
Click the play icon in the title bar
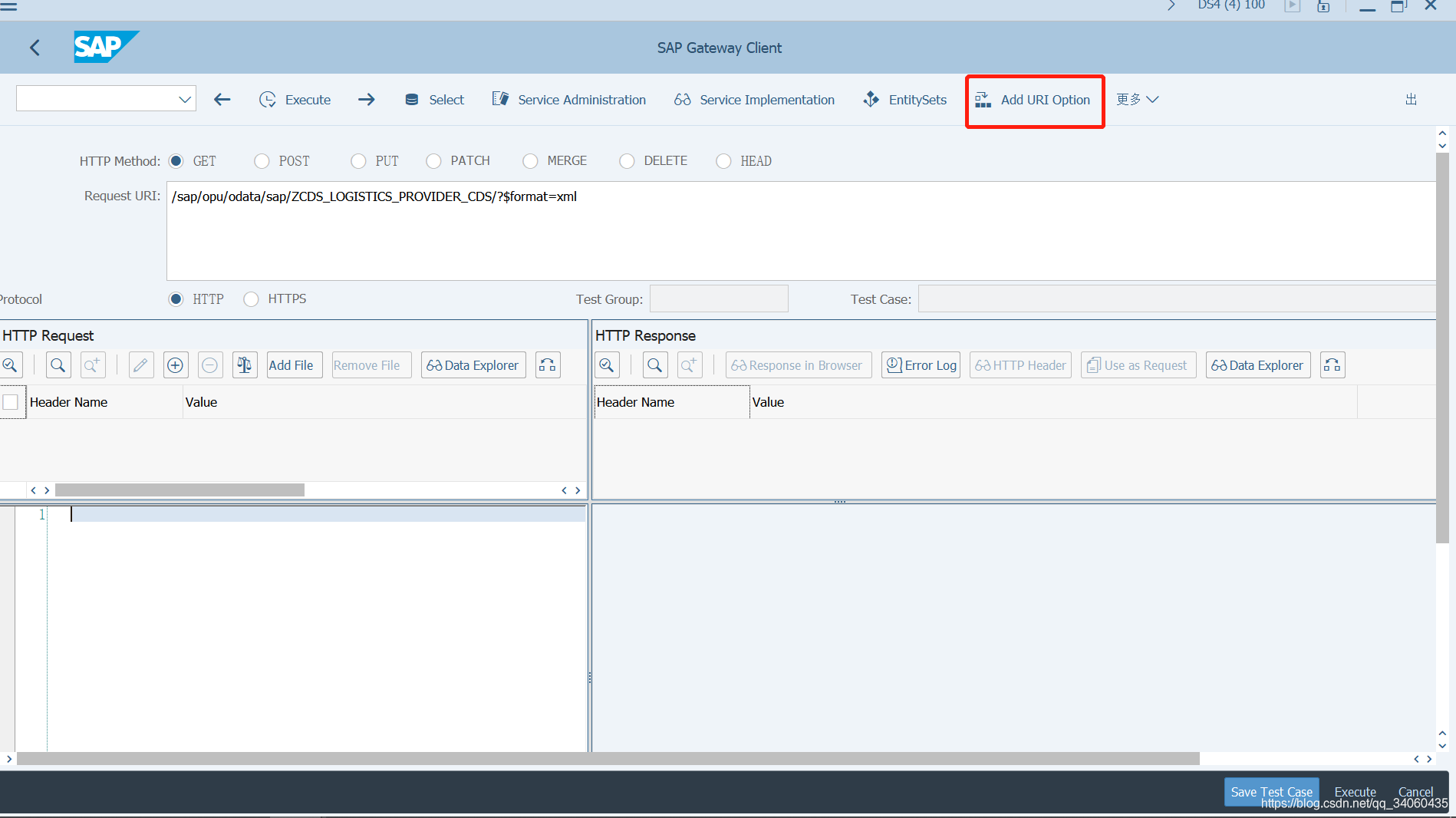(x=1293, y=6)
